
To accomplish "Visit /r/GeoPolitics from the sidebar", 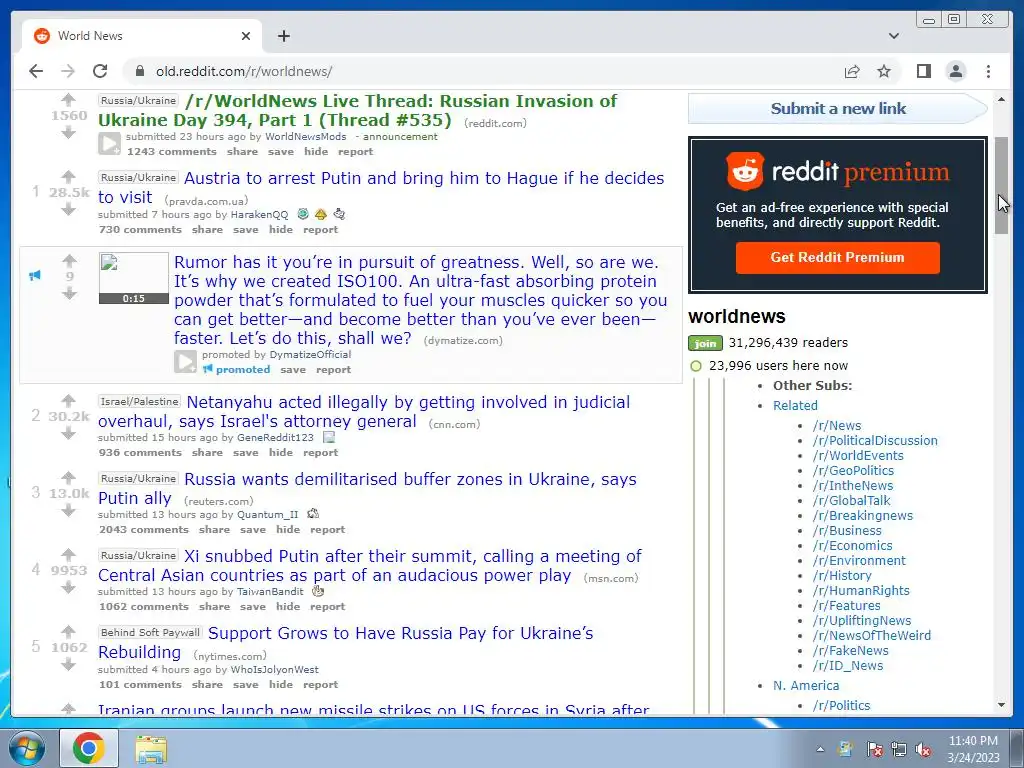I will point(854,471).
